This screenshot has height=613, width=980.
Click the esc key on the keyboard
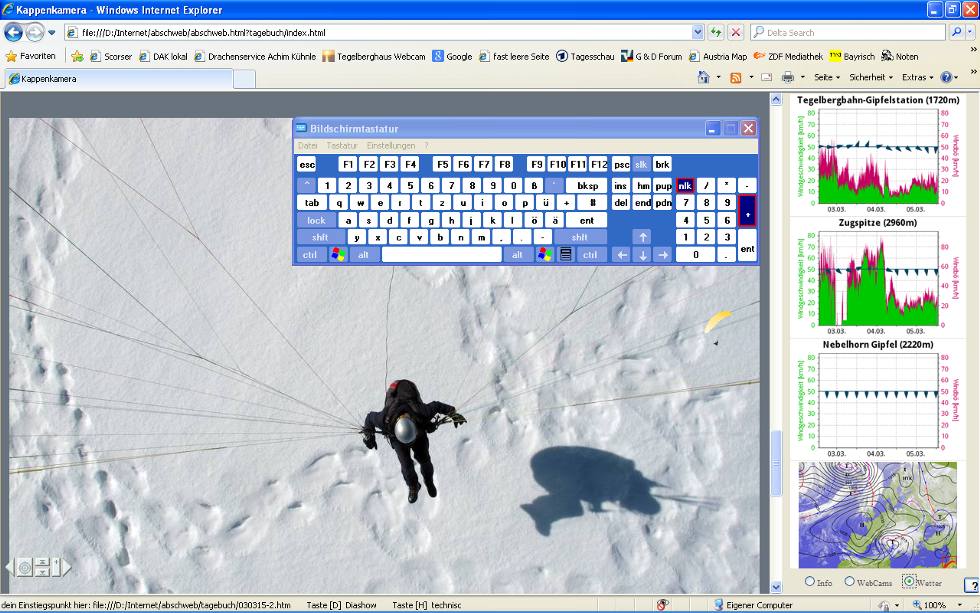(307, 164)
